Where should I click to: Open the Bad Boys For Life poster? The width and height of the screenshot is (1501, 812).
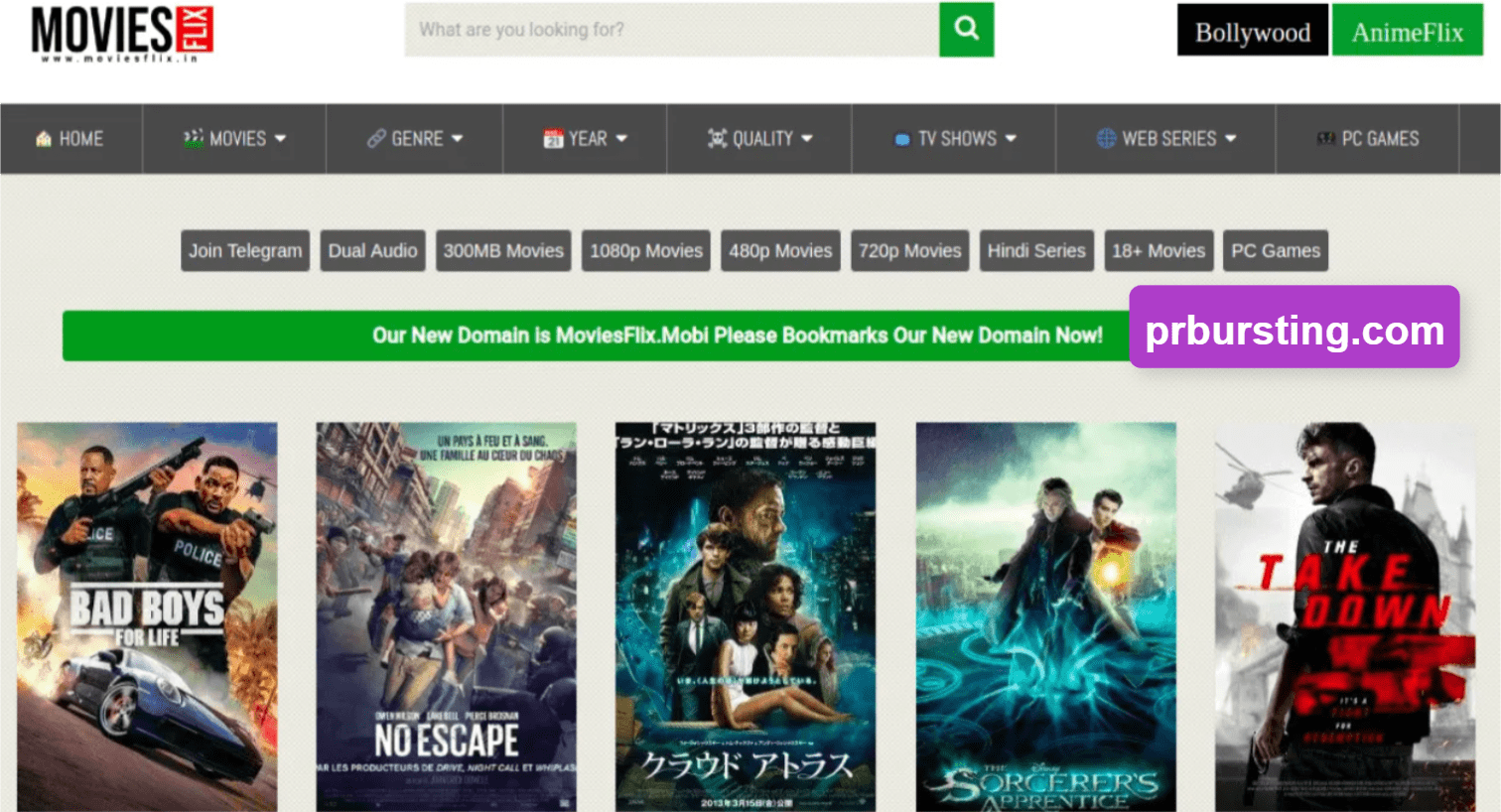coord(146,615)
